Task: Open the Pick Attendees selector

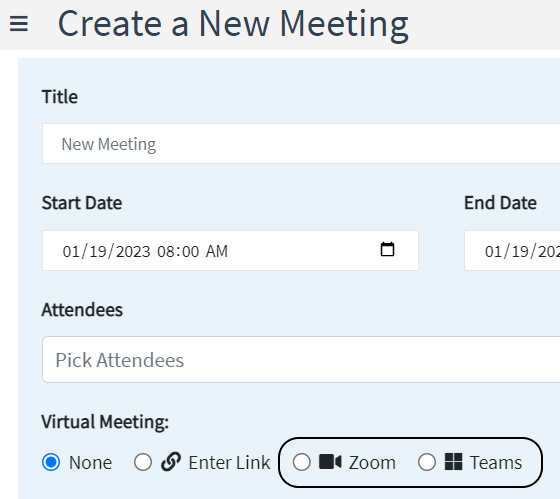Action: 301,359
